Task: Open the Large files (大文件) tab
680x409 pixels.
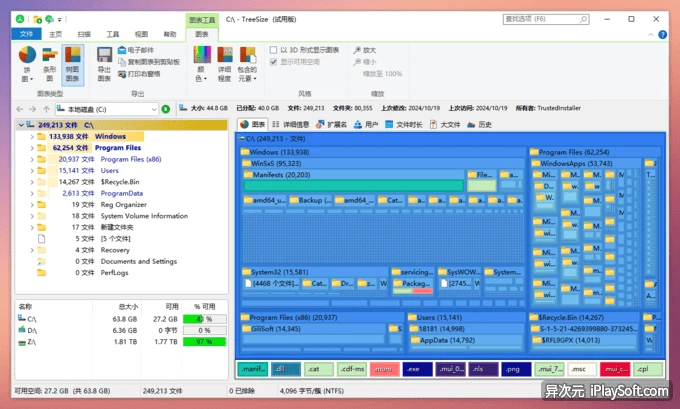Action: [445, 124]
